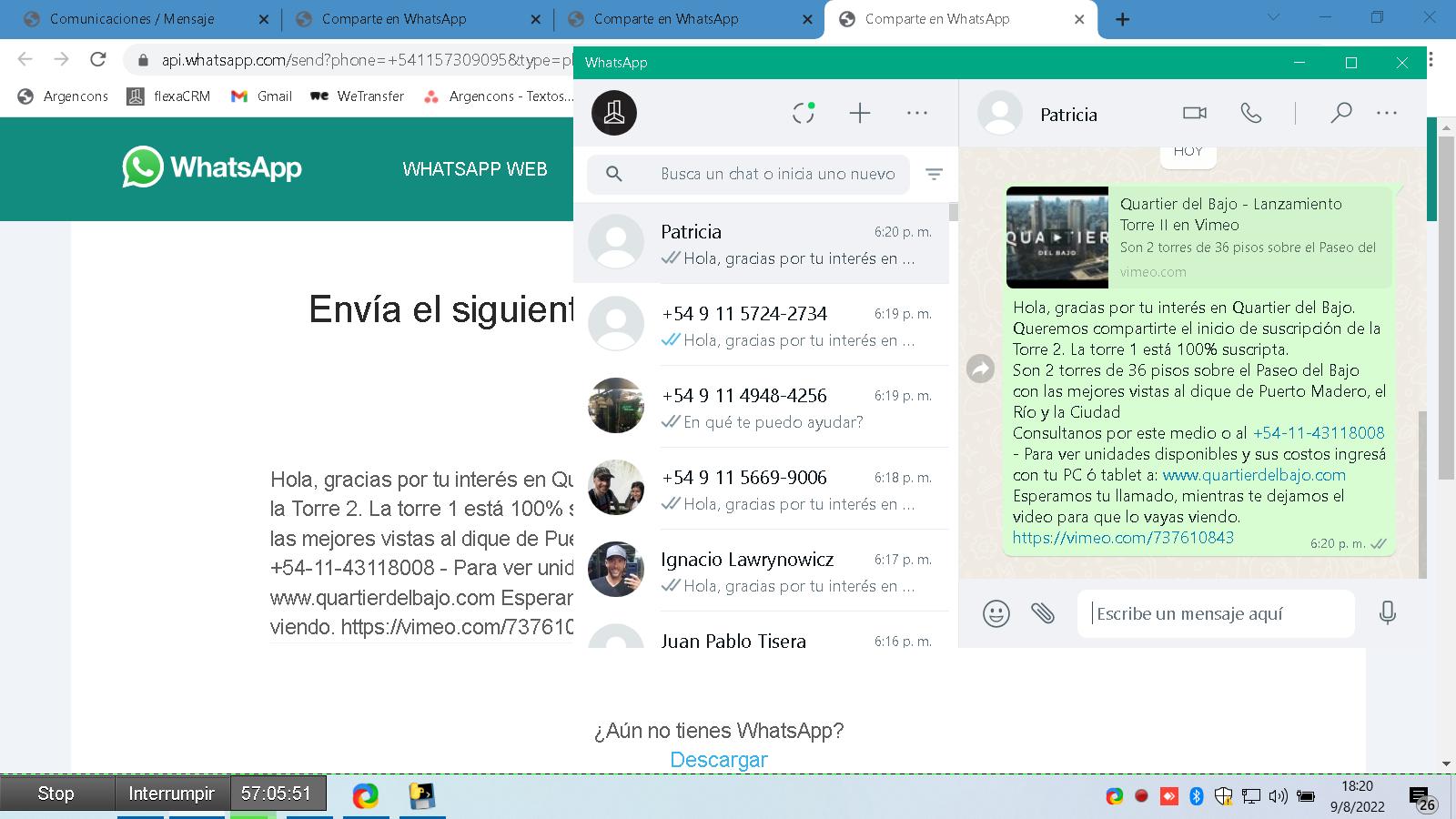Viewport: 1456px width, 819px height.
Task: Close the active Comparte en WhatsApp tab
Action: (x=1079, y=19)
